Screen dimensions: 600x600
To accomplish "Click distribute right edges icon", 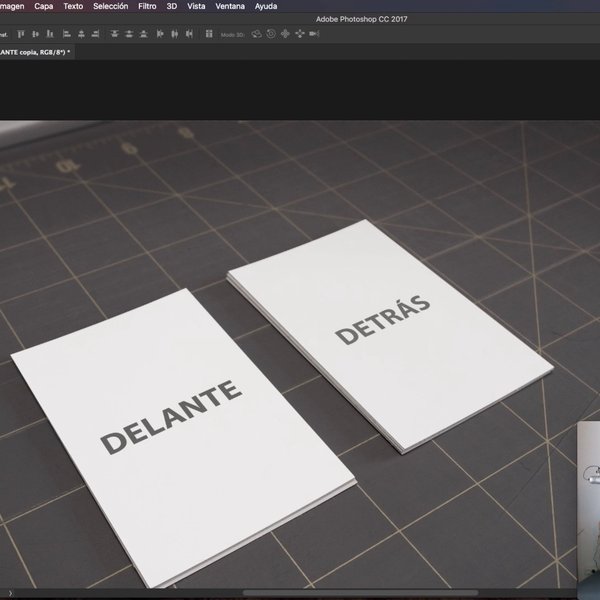I will (x=187, y=33).
